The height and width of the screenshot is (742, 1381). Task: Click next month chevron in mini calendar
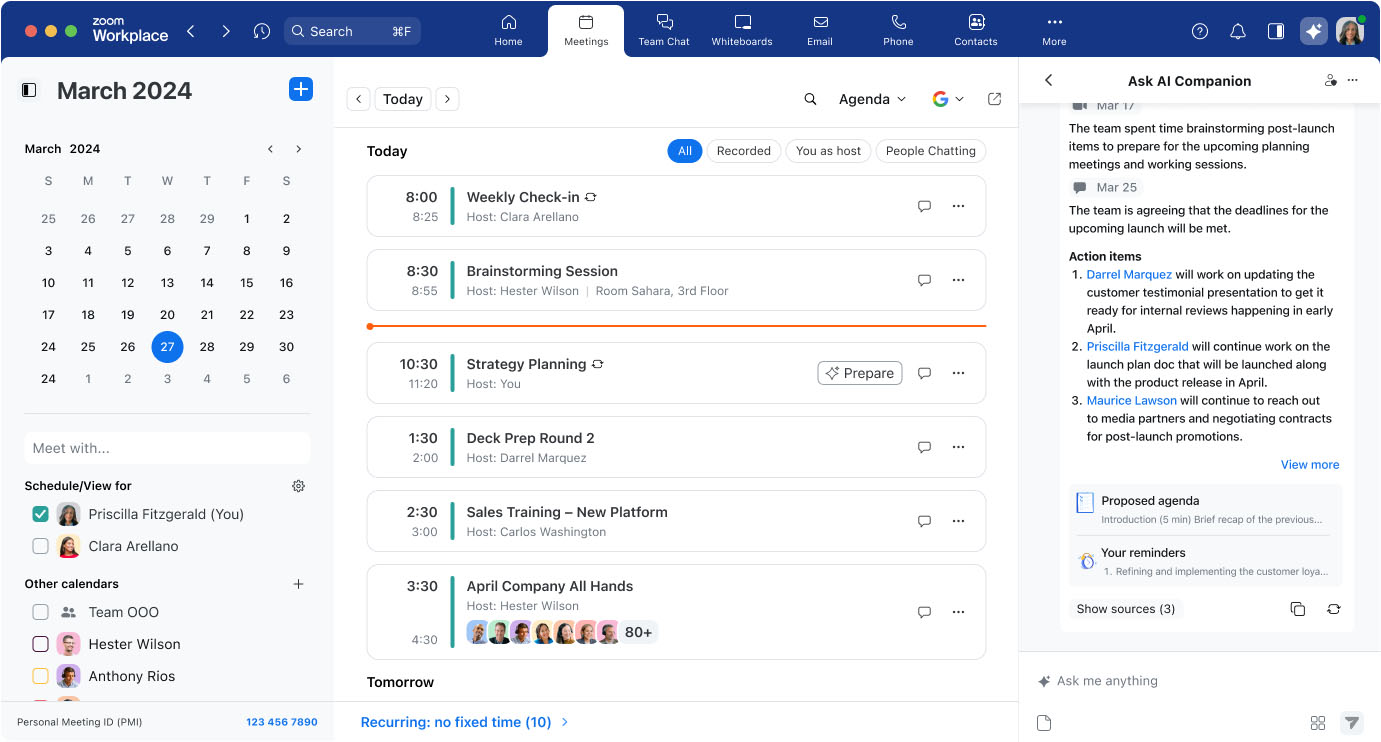pos(298,148)
